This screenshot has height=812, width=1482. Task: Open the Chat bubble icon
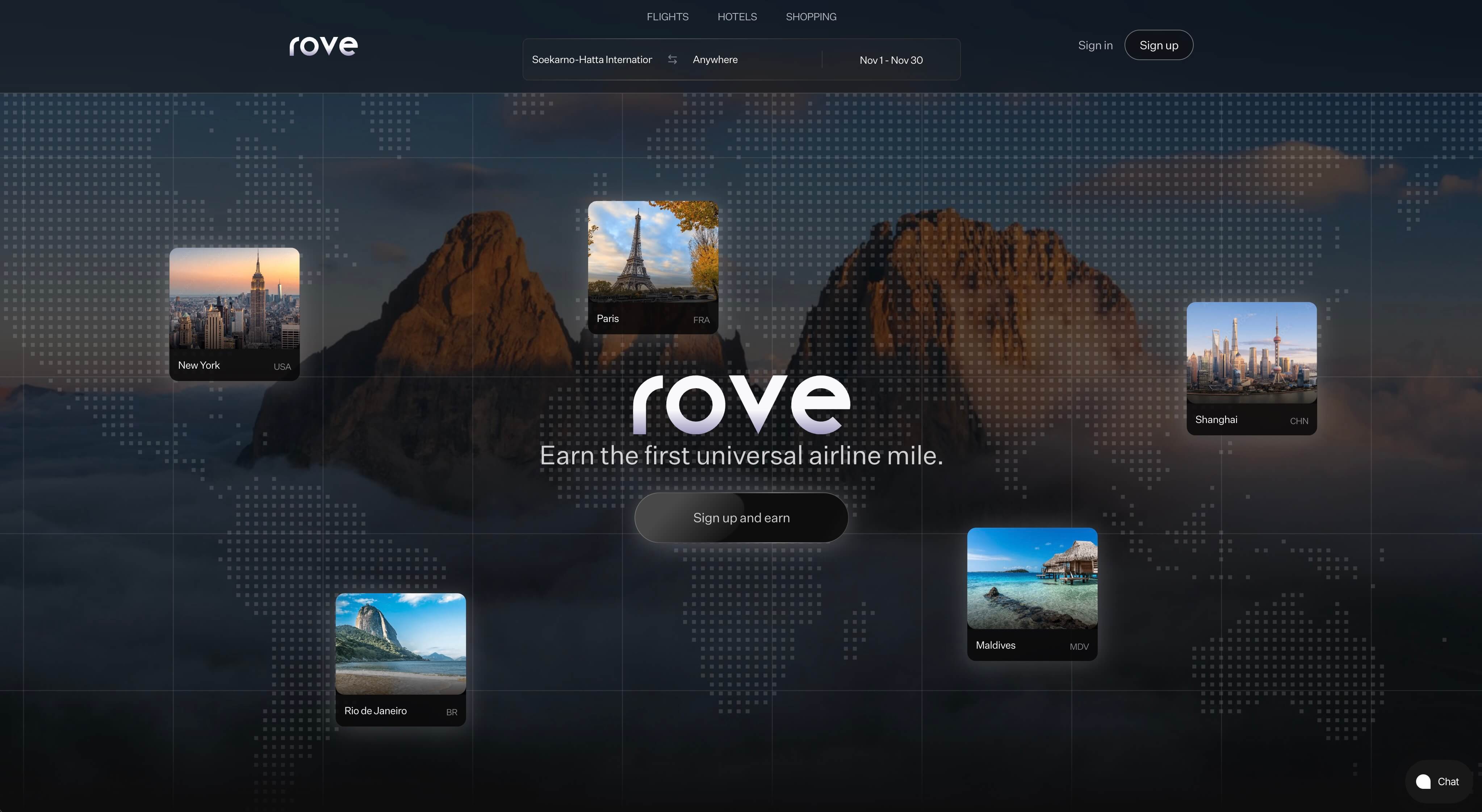1423,782
